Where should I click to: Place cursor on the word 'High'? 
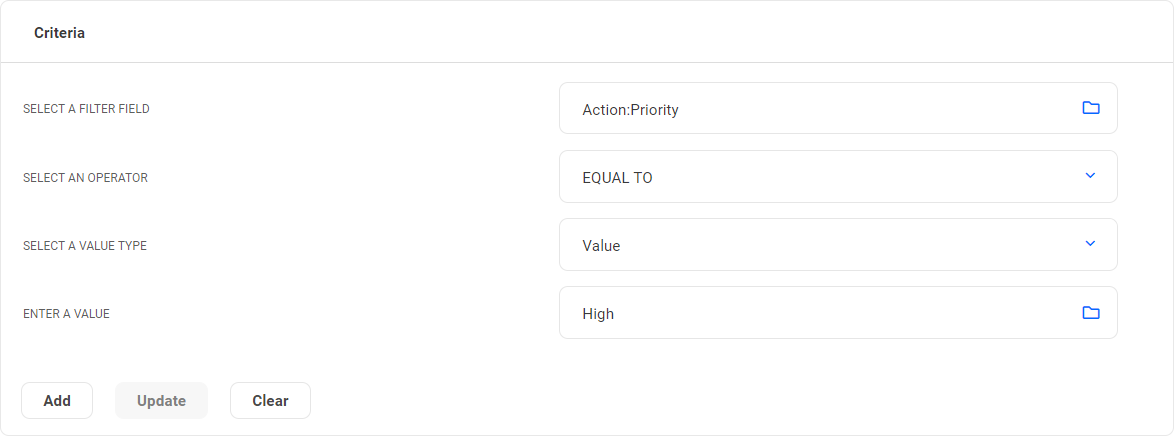pos(598,314)
